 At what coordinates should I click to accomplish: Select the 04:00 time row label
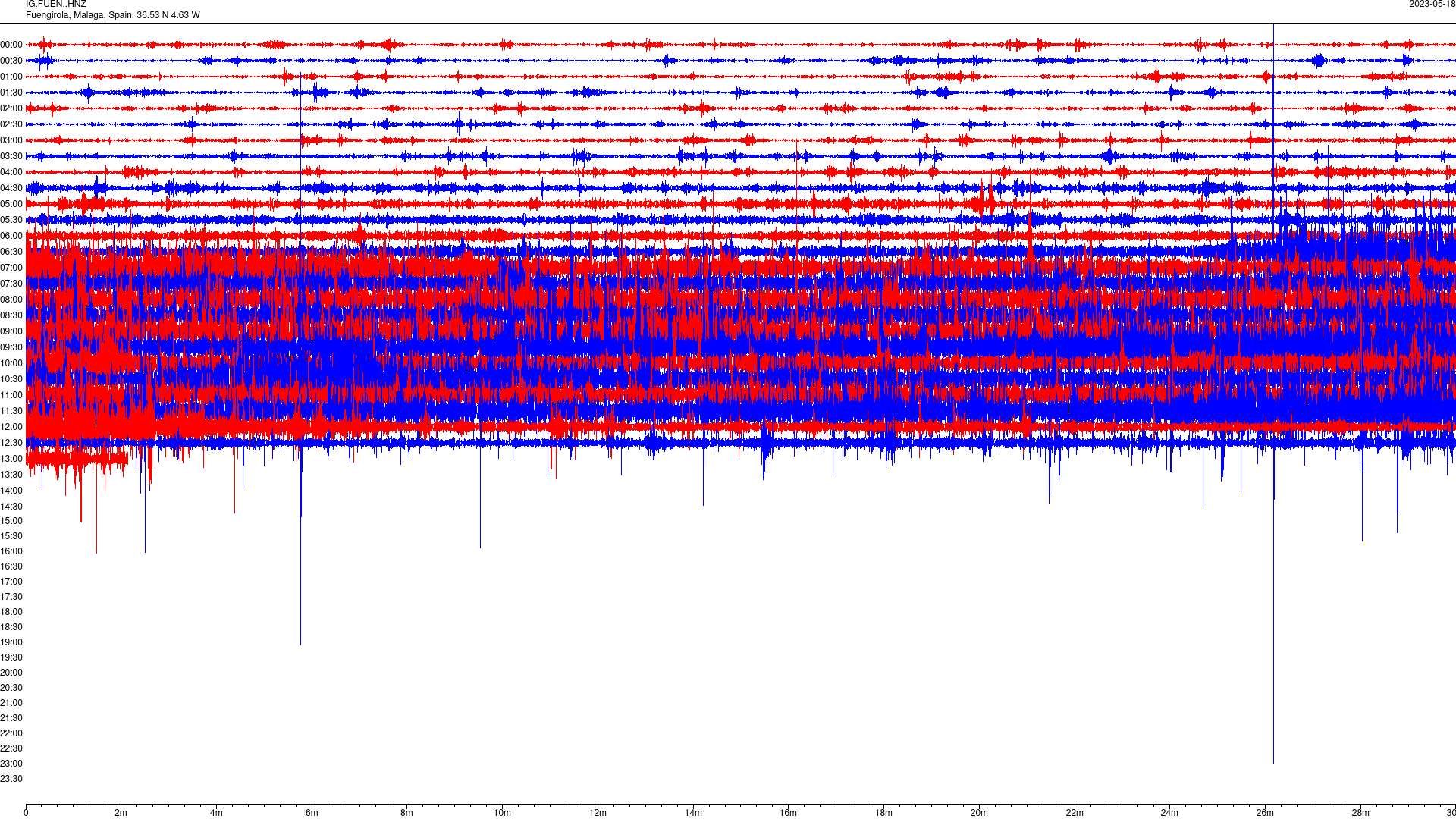[x=11, y=172]
